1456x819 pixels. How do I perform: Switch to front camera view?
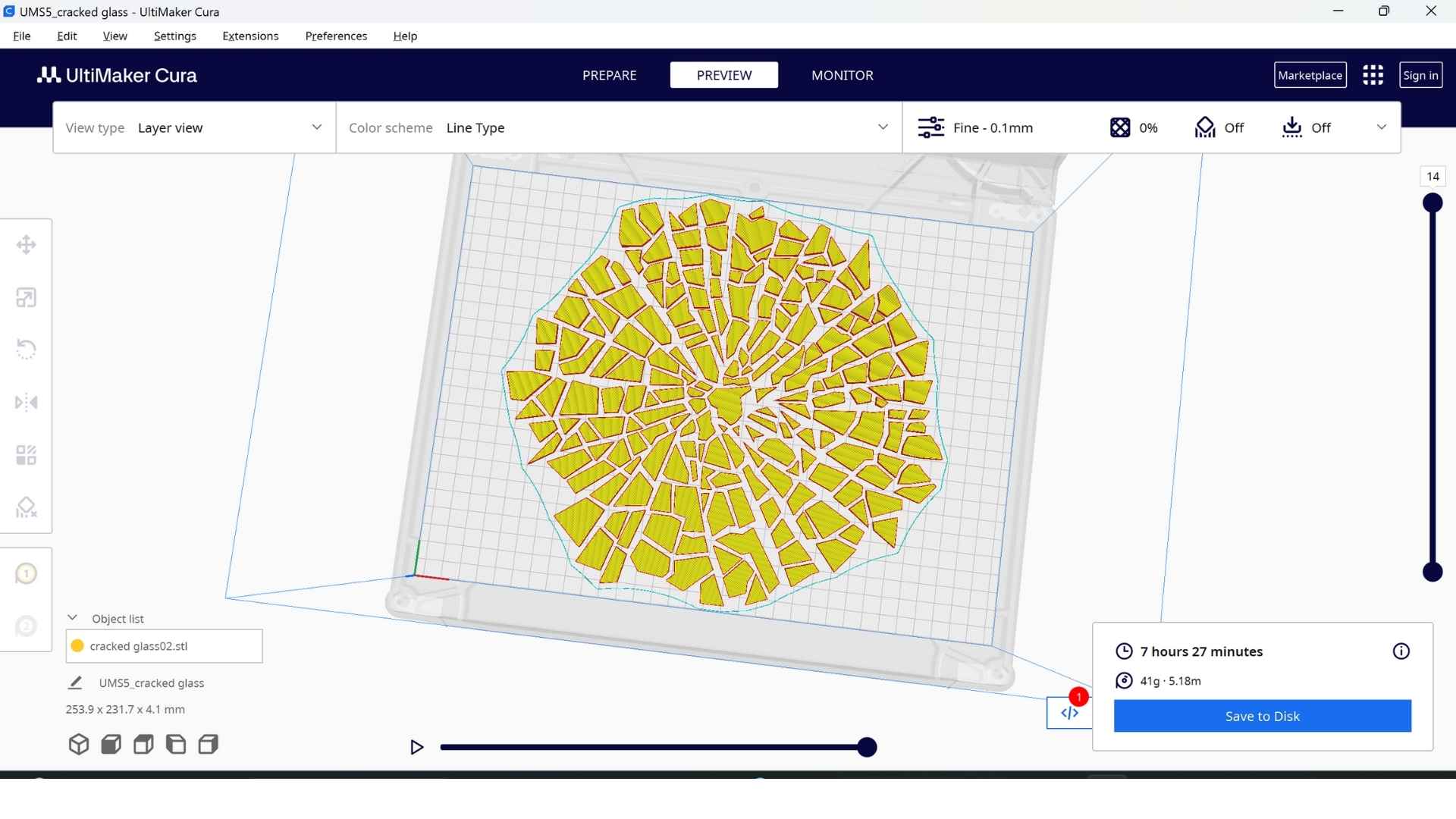[x=111, y=745]
